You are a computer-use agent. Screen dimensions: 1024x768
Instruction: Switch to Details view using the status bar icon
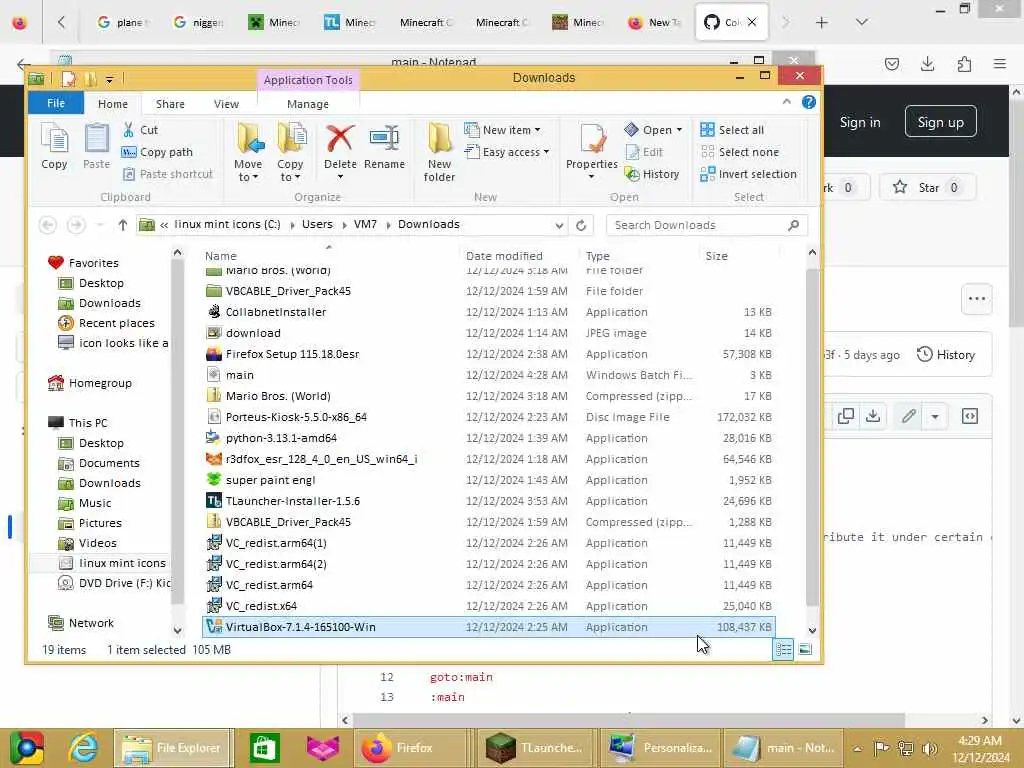tap(784, 649)
